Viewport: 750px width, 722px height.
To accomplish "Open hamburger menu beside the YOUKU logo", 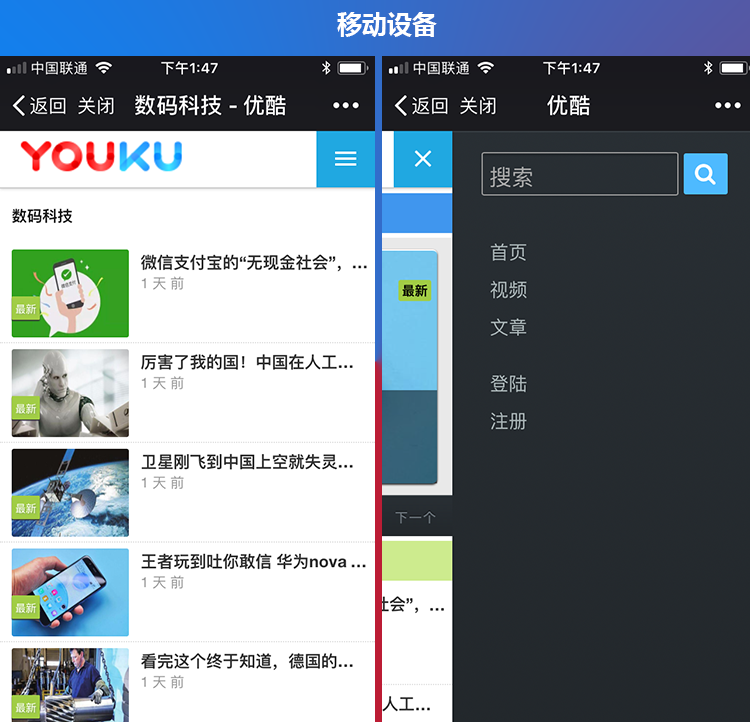I will [x=345, y=158].
